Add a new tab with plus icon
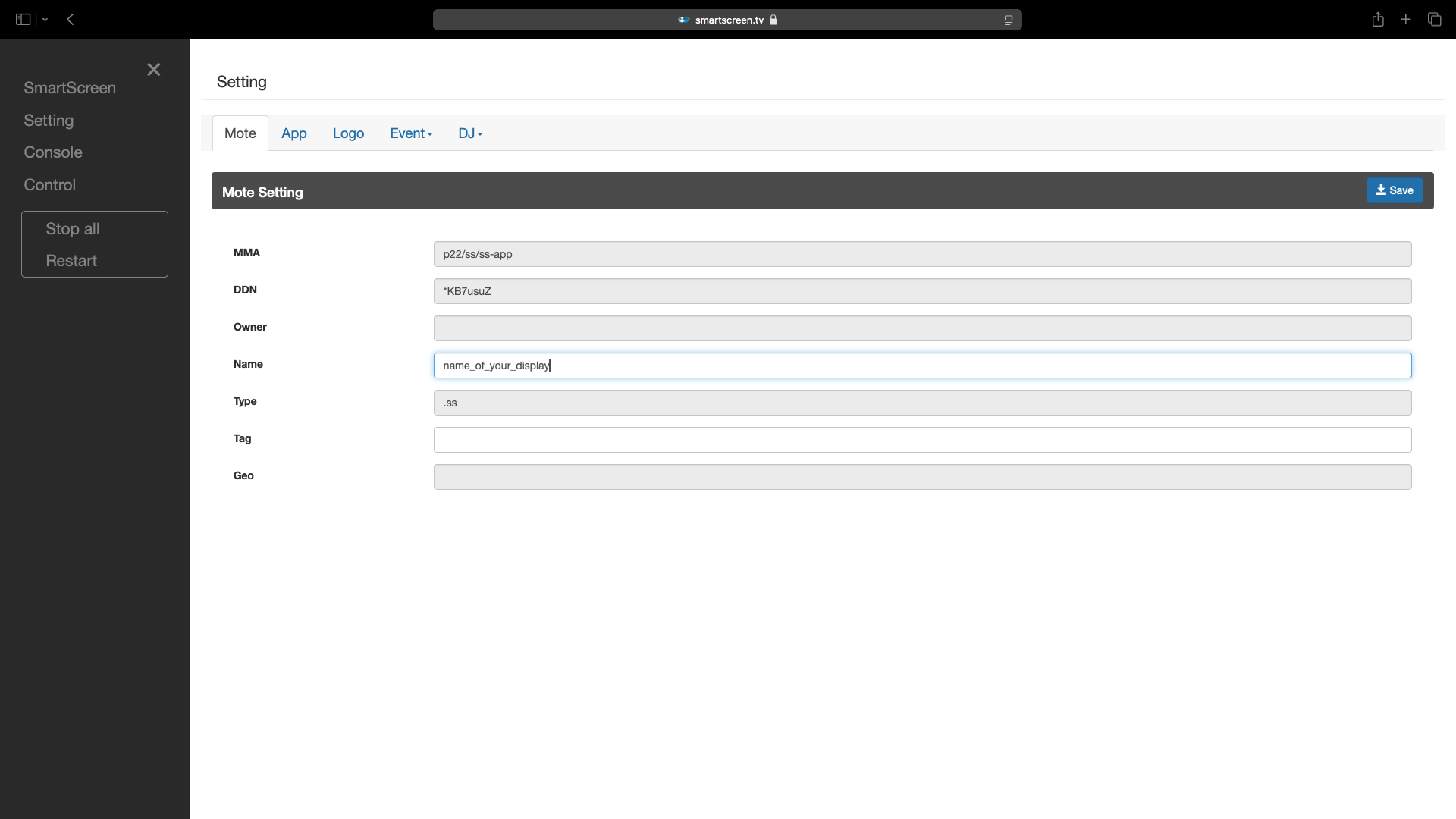The image size is (1456, 819). [1406, 20]
